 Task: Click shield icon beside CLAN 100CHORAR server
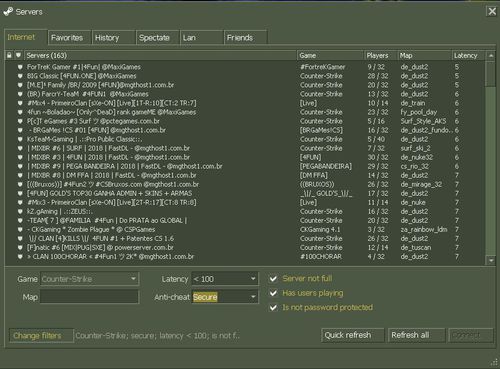[x=20, y=256]
